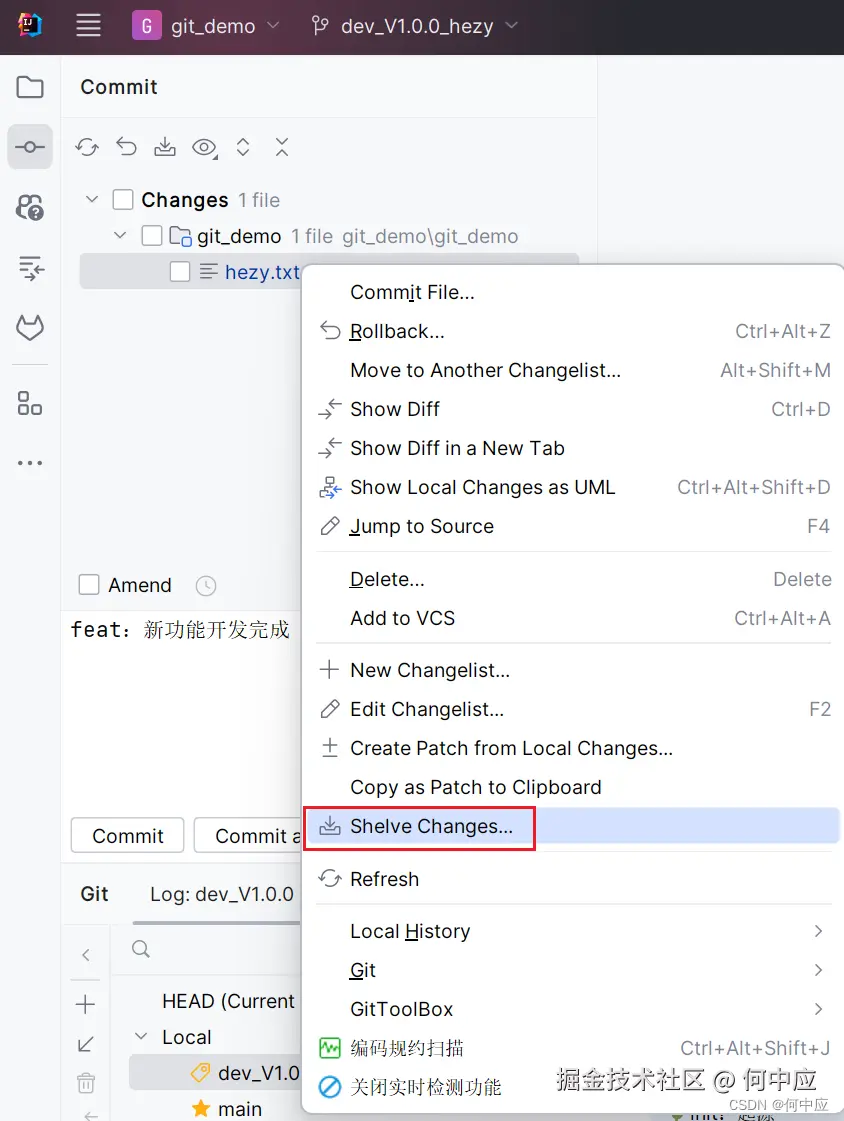This screenshot has width=844, height=1121.
Task: Click the checkout arrow icon in Git panel
Action: 85,1045
